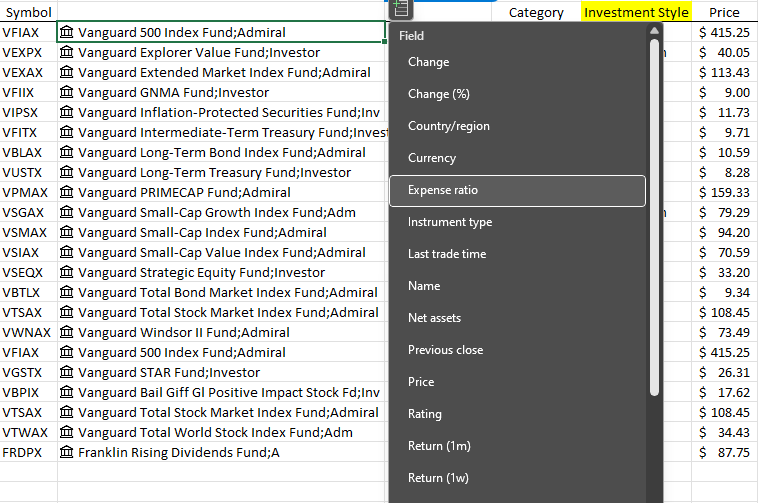Select the $ 113.43 price cell

[x=724, y=72]
